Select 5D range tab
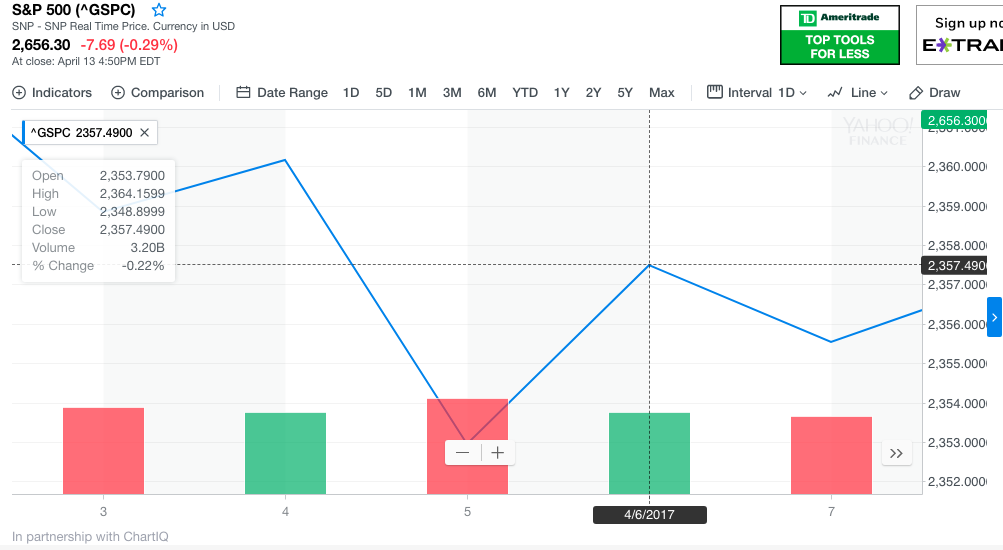 pos(384,93)
